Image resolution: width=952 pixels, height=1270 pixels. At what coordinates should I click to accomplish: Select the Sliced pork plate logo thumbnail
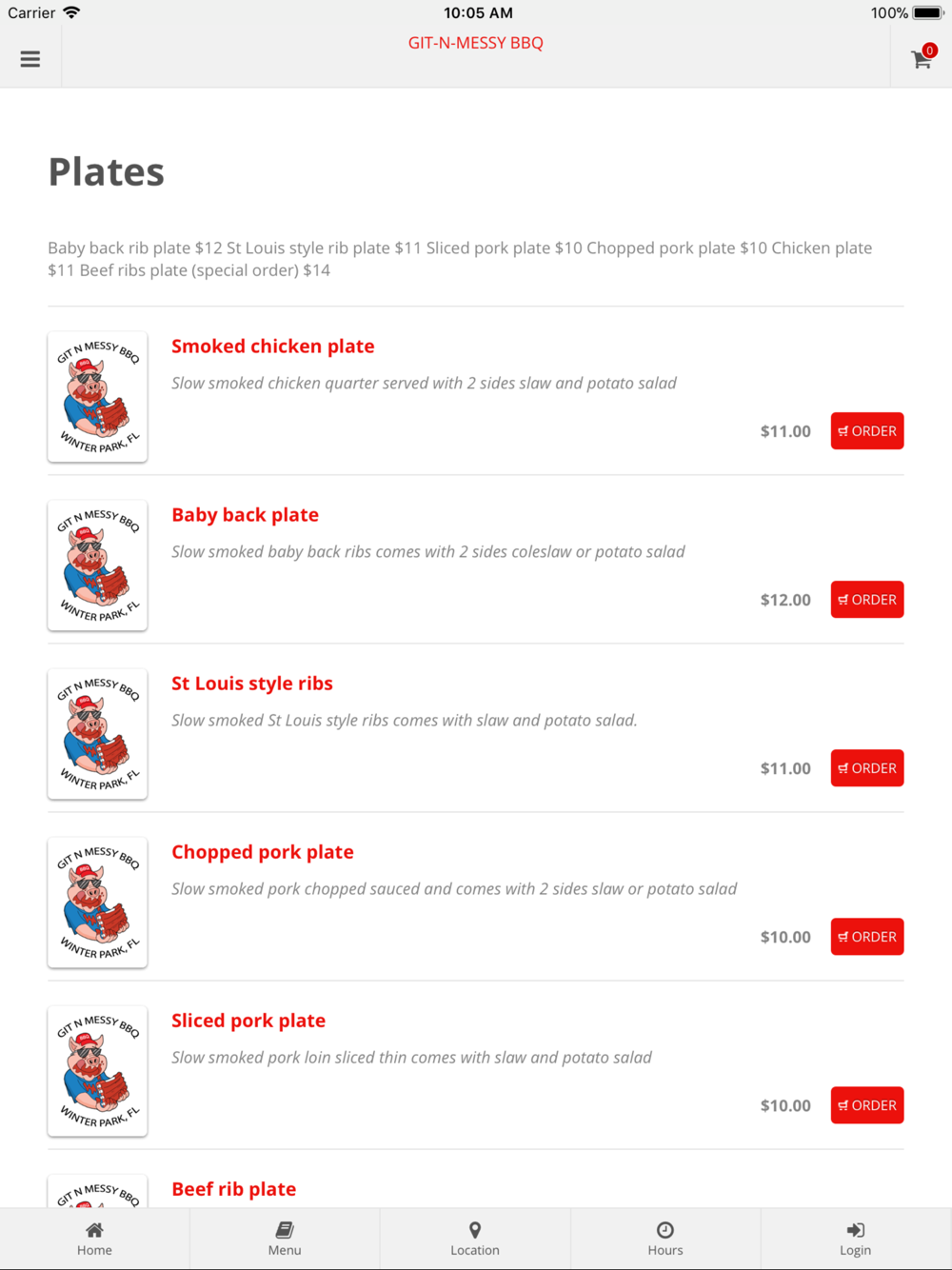pos(98,1071)
